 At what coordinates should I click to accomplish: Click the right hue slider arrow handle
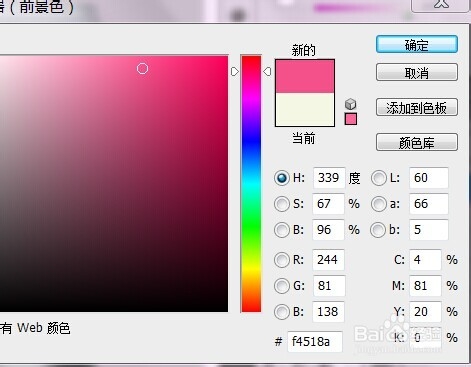267,71
